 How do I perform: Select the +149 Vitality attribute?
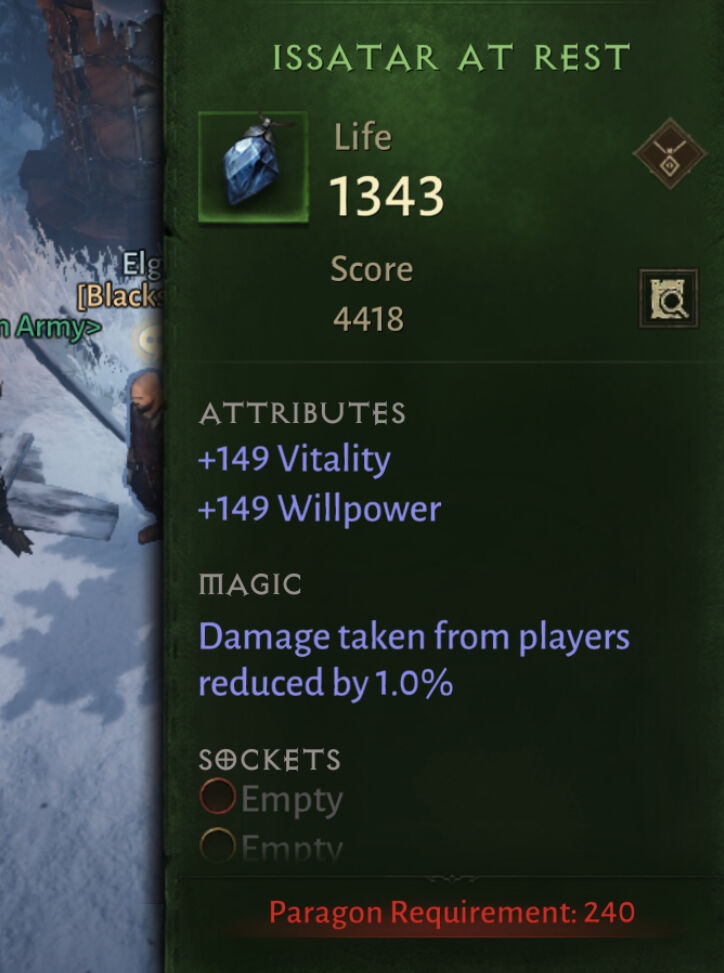point(294,460)
